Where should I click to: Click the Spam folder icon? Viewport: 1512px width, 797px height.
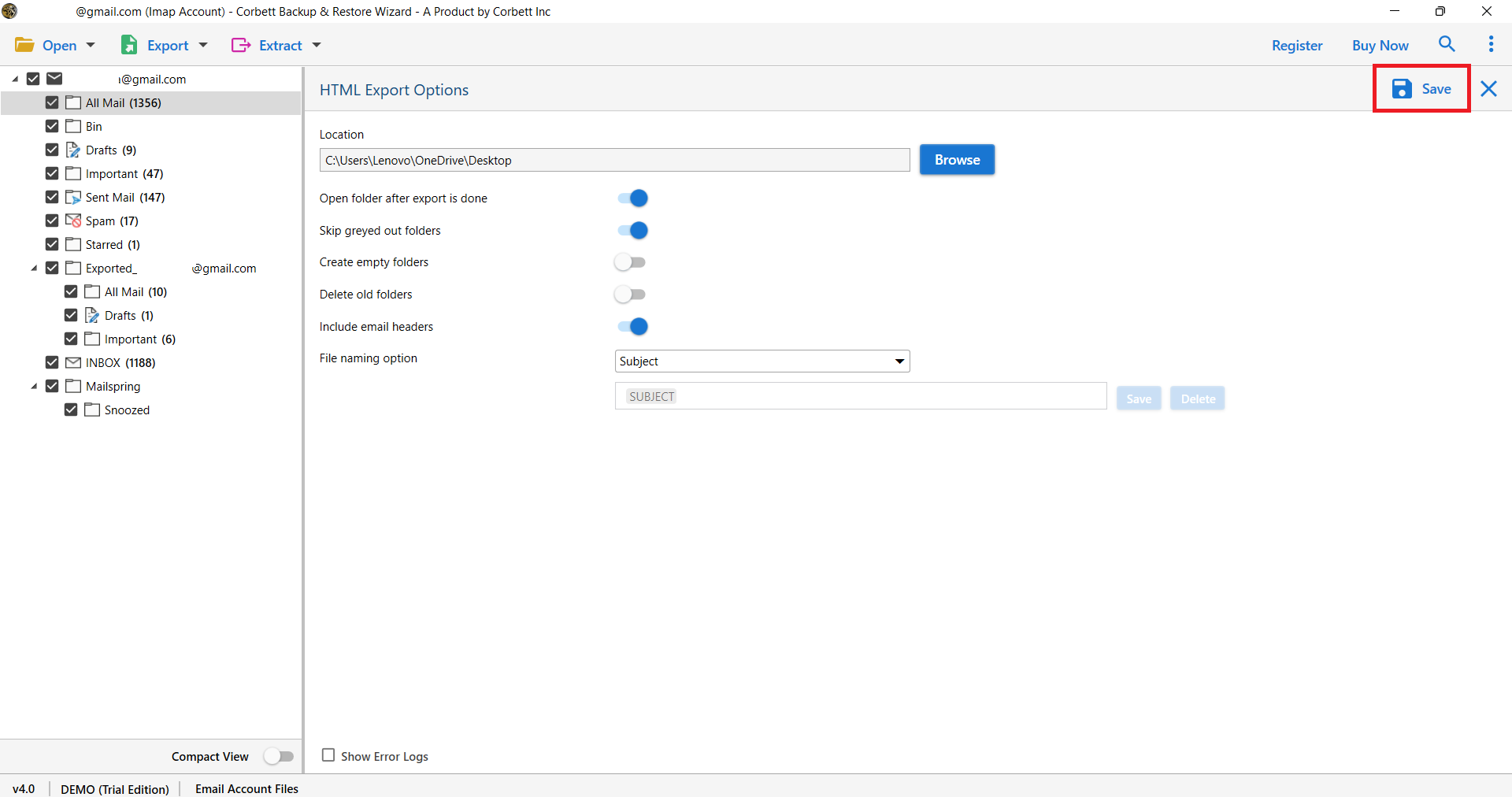coord(73,221)
